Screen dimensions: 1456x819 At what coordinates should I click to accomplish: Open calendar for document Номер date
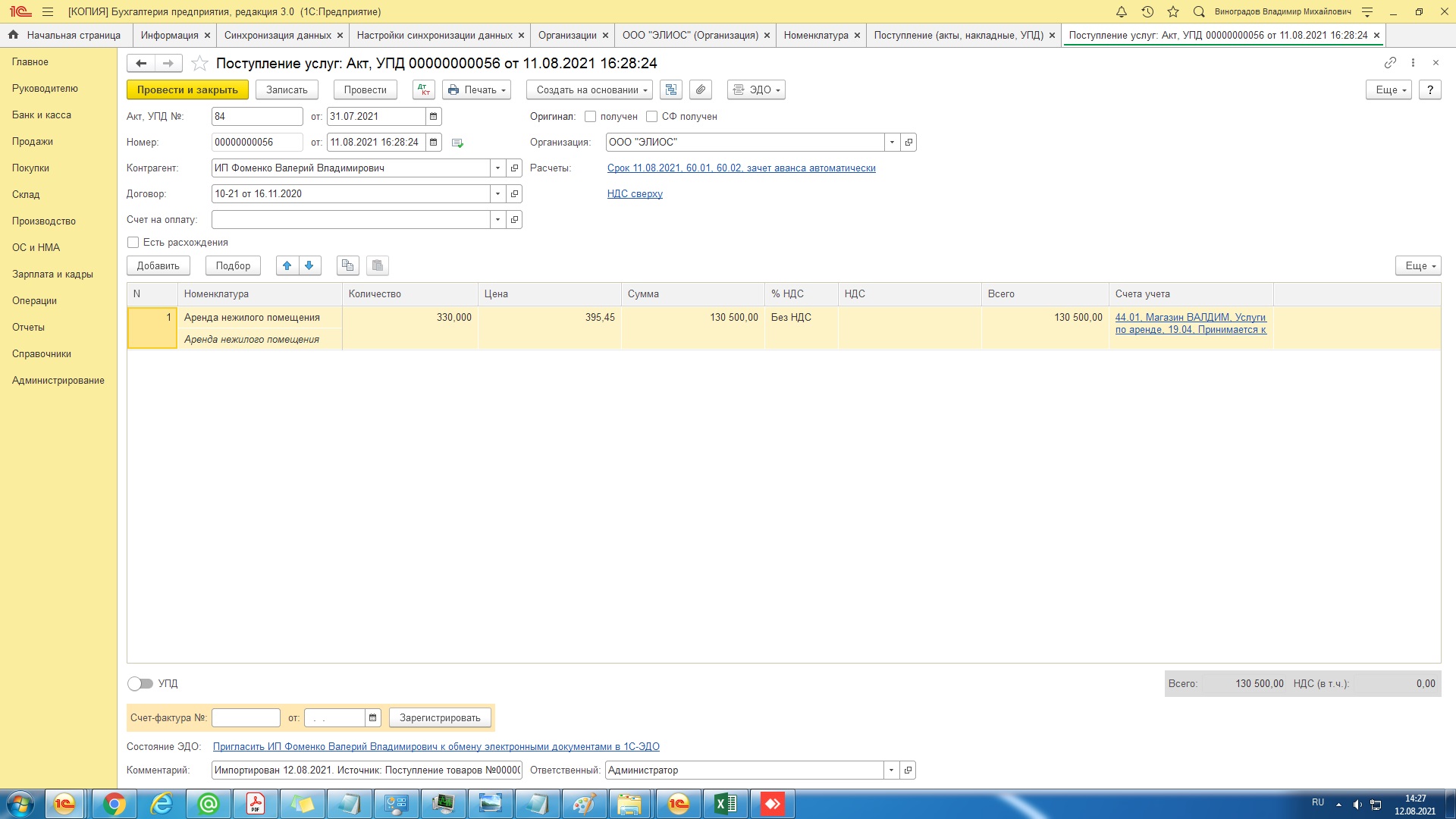pyautogui.click(x=434, y=143)
